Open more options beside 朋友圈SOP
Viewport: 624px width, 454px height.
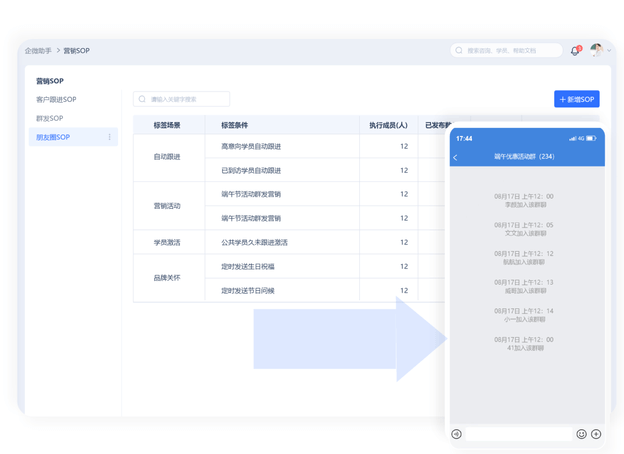click(110, 137)
